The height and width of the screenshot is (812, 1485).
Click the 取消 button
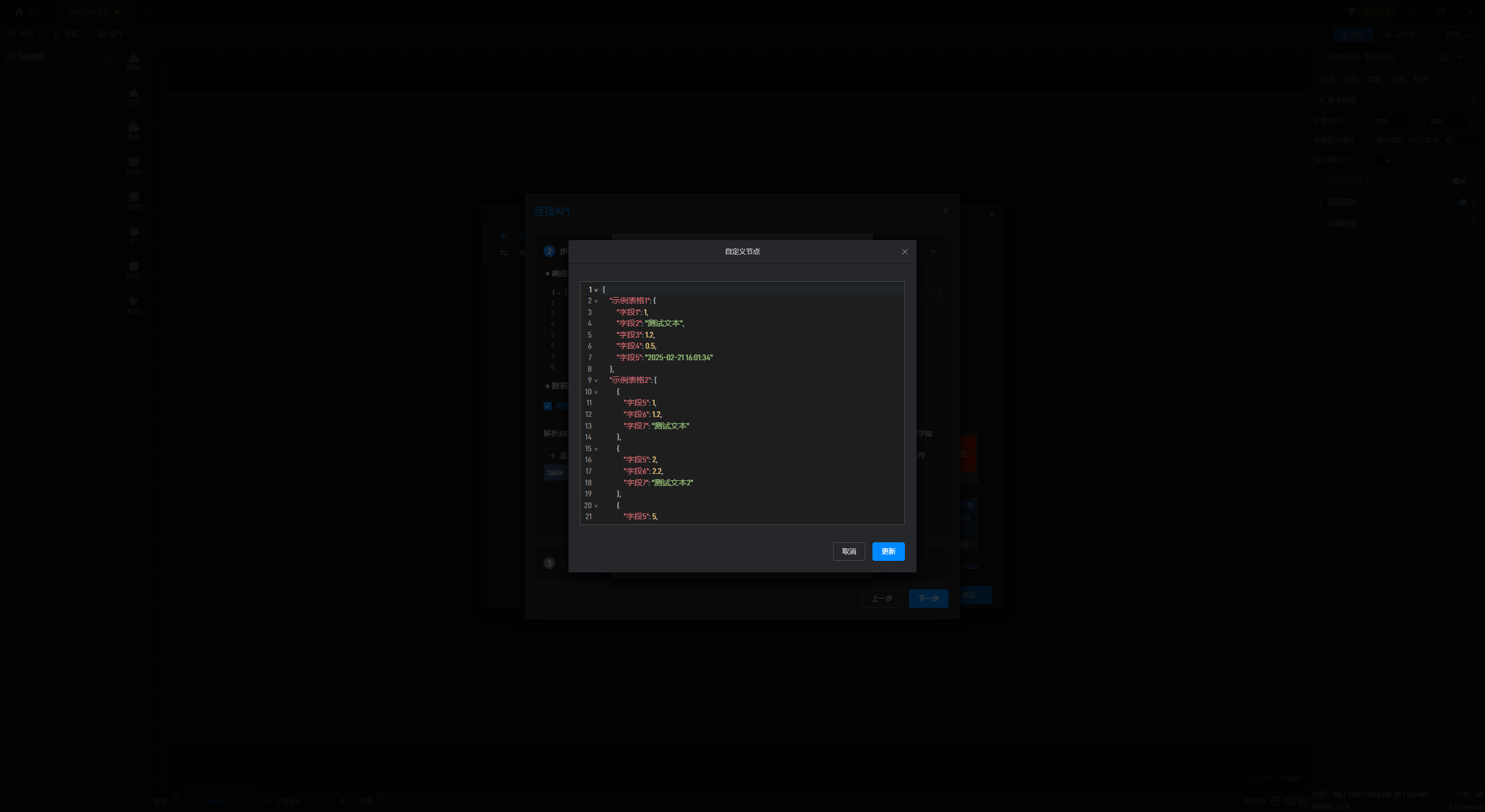click(849, 552)
